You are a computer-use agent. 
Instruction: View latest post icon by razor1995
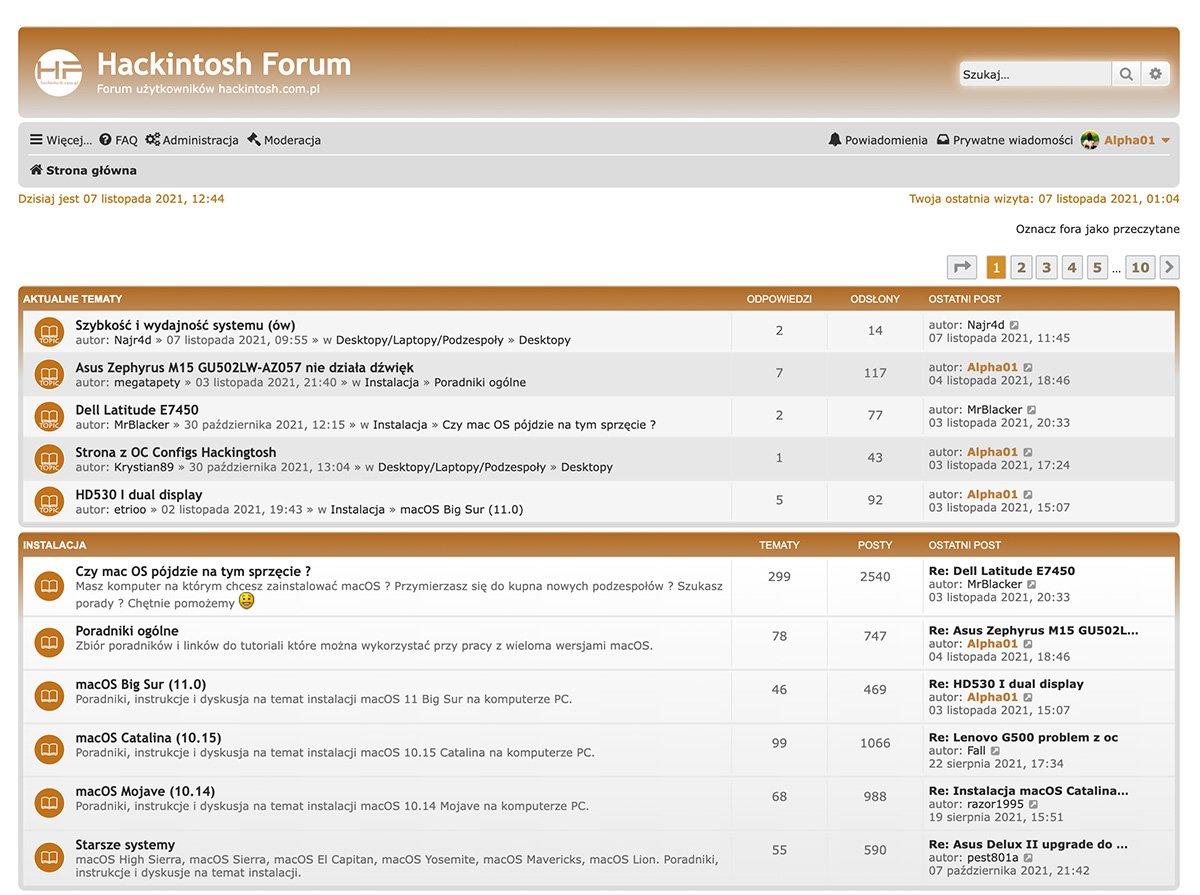1034,804
